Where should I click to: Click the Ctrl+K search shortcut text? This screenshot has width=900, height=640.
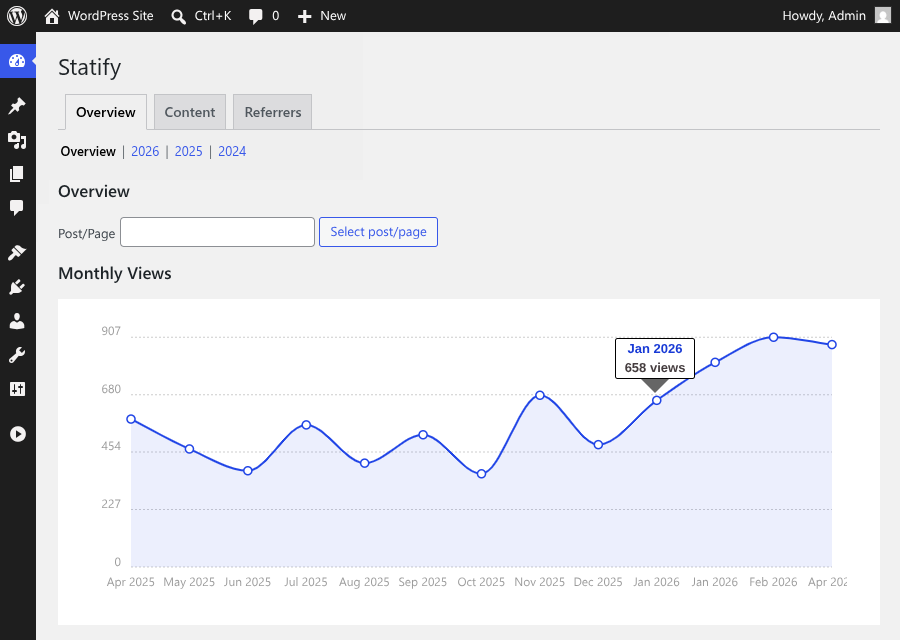pyautogui.click(x=213, y=16)
